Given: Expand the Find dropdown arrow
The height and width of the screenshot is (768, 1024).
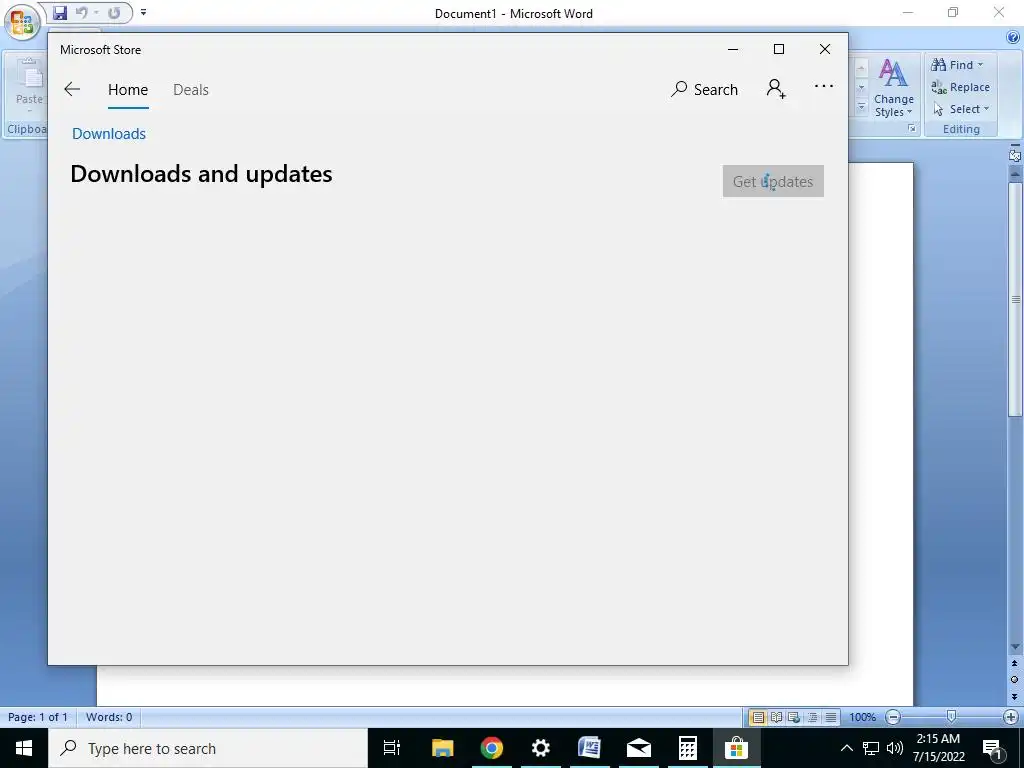Looking at the screenshot, I should coord(980,65).
